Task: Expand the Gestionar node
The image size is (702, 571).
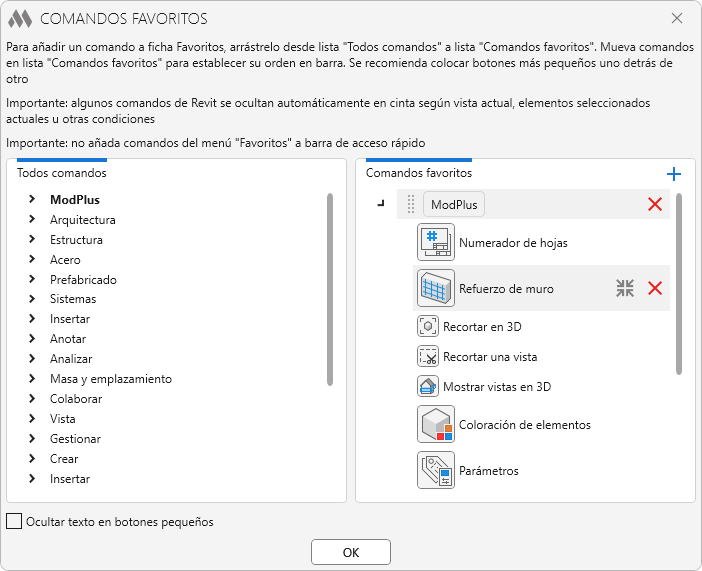Action: click(32, 438)
